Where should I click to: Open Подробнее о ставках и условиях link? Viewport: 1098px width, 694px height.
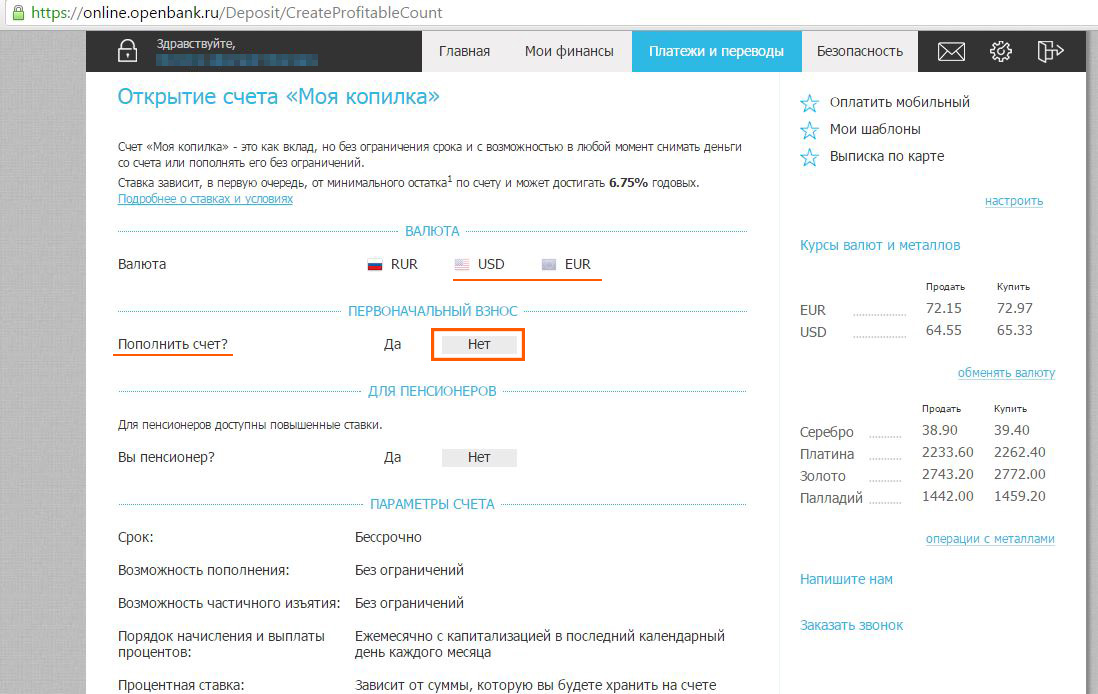tap(205, 199)
